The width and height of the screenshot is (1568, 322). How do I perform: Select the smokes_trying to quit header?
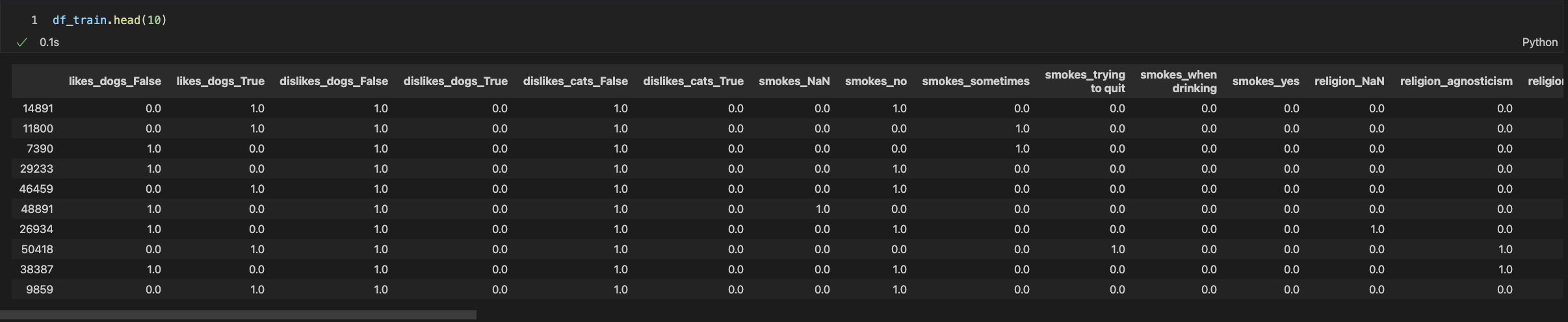[1084, 81]
